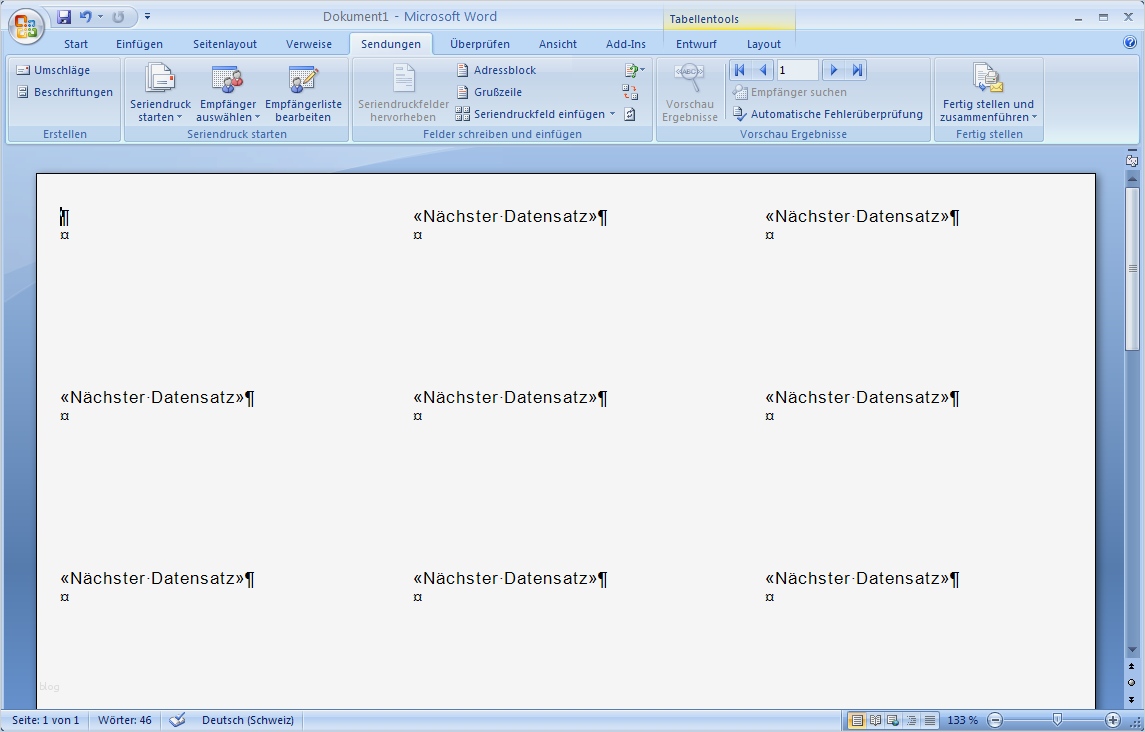Click the zoom slider plus button
This screenshot has width=1145, height=732.
click(x=1110, y=719)
